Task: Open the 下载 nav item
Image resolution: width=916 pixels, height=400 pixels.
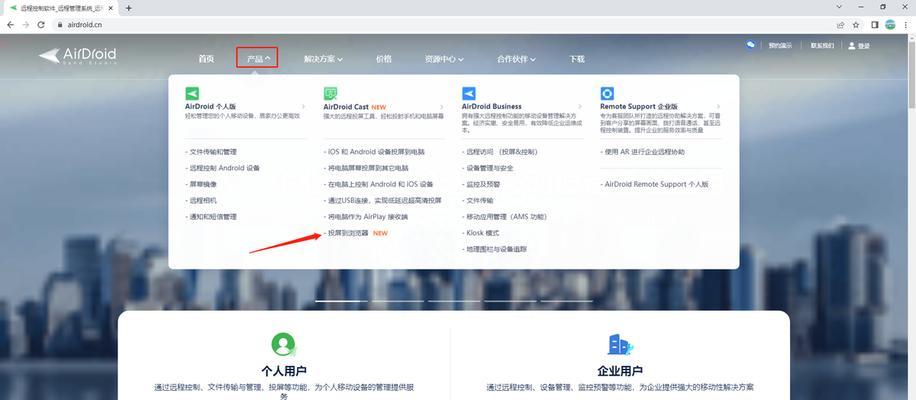Action: click(577, 59)
